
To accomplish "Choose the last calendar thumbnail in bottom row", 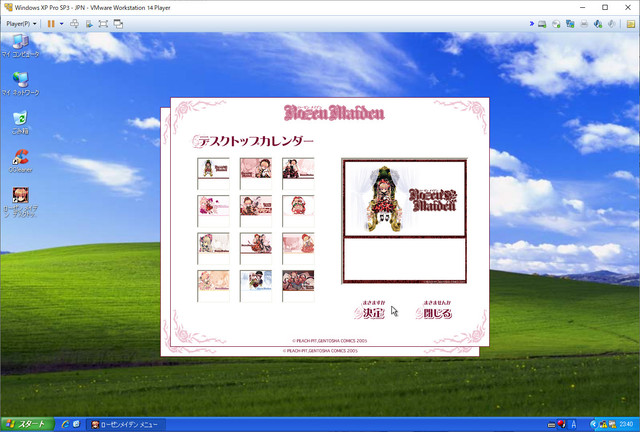I will (298, 286).
